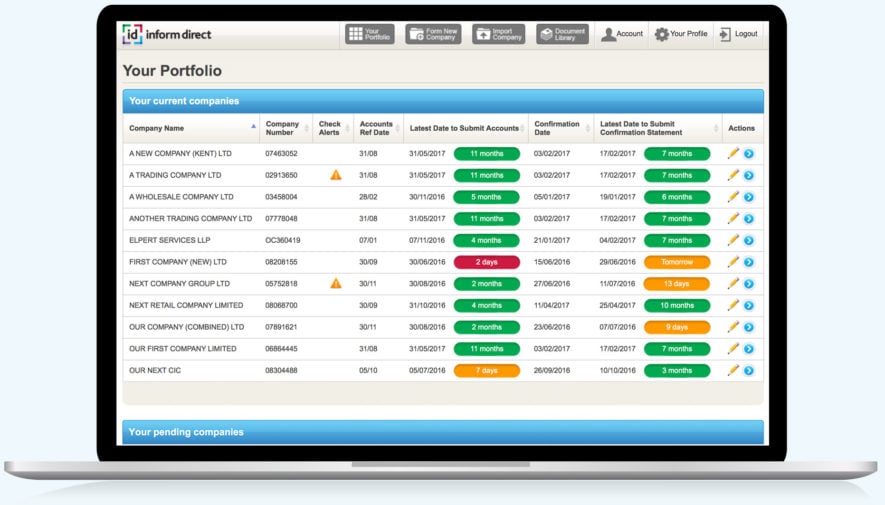Open the Document Library navigation button
The width and height of the screenshot is (885, 505).
pos(562,34)
